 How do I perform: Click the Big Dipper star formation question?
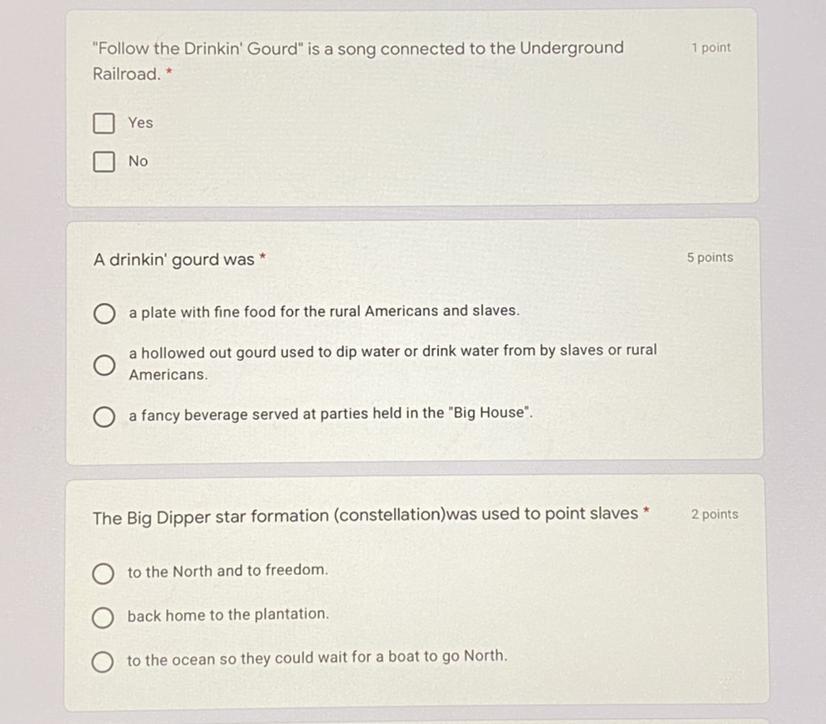366,515
